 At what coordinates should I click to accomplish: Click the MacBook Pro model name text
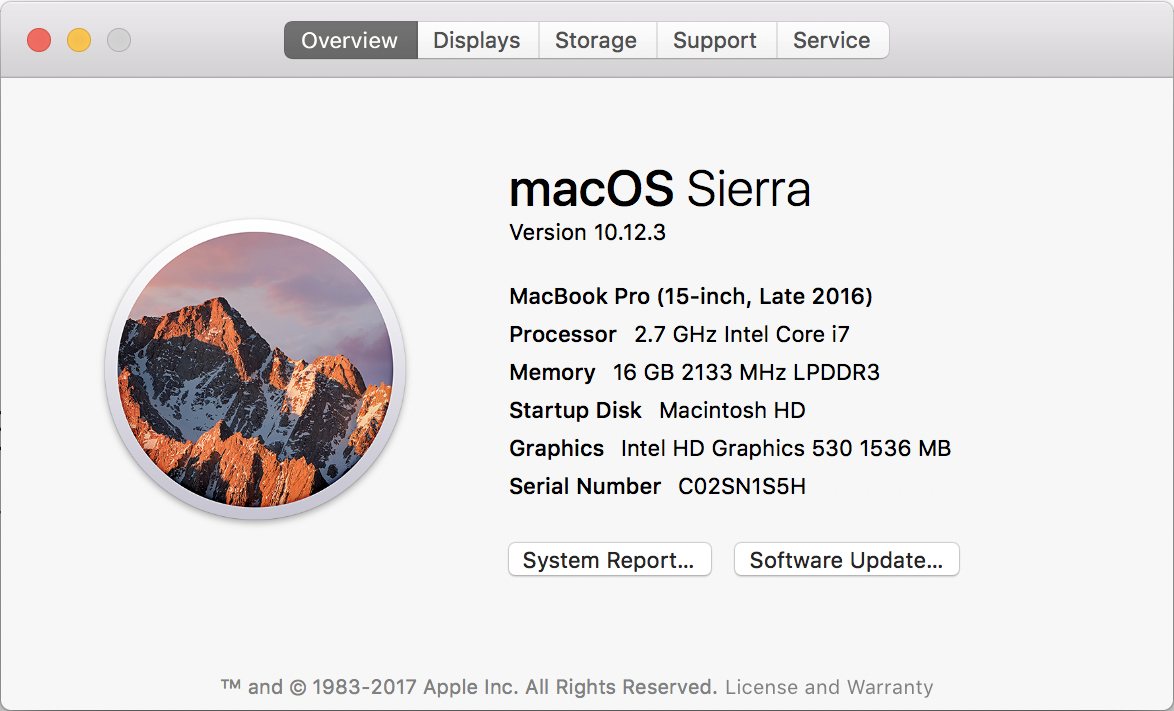[x=691, y=296]
